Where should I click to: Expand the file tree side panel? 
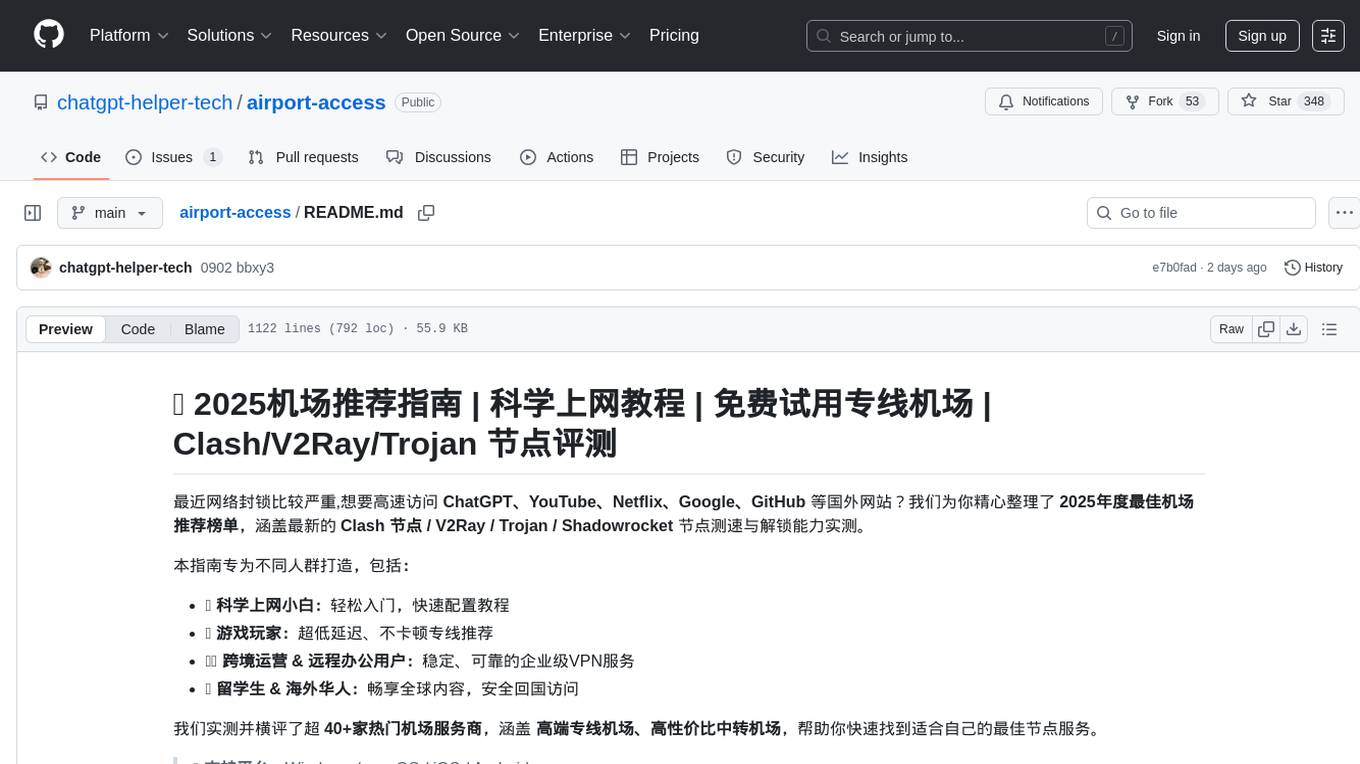[x=33, y=213]
